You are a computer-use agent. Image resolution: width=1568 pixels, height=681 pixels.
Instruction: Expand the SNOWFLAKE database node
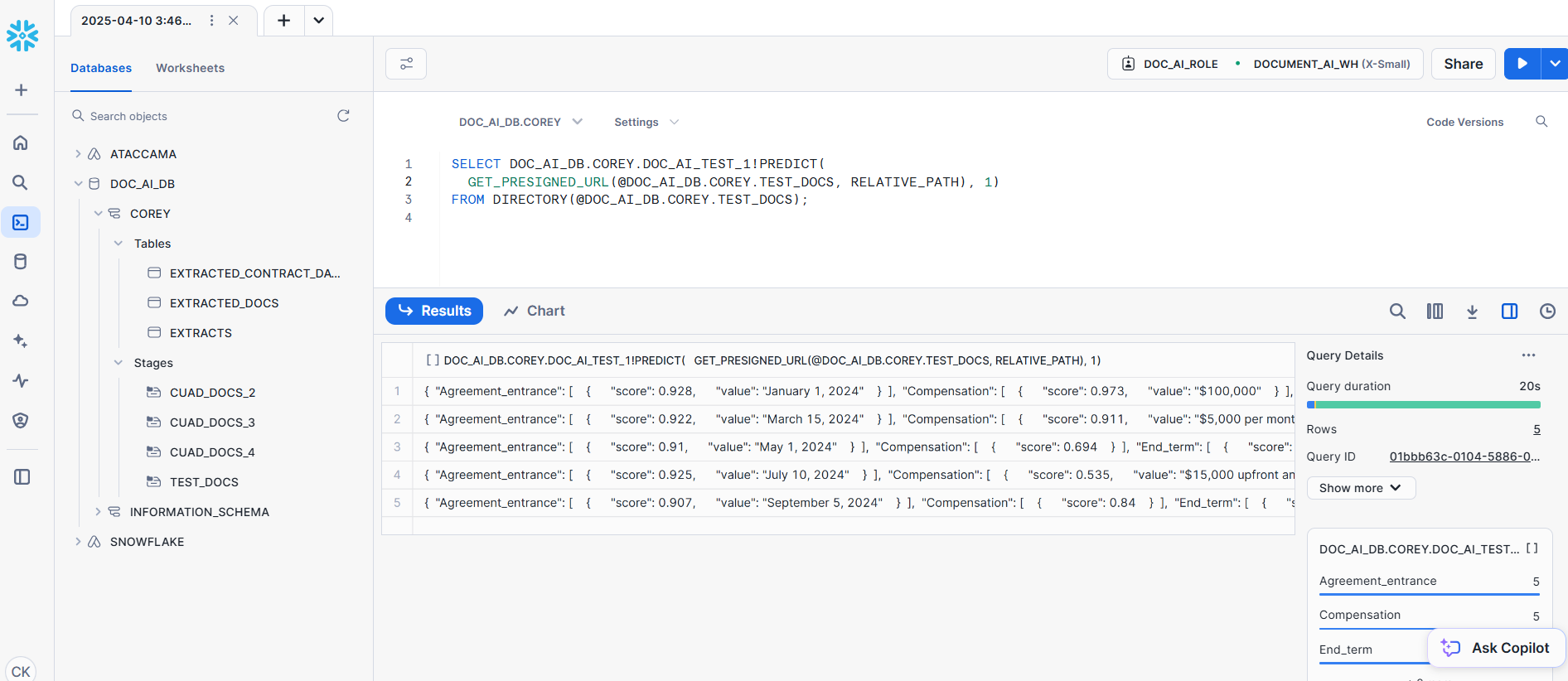pyautogui.click(x=78, y=542)
